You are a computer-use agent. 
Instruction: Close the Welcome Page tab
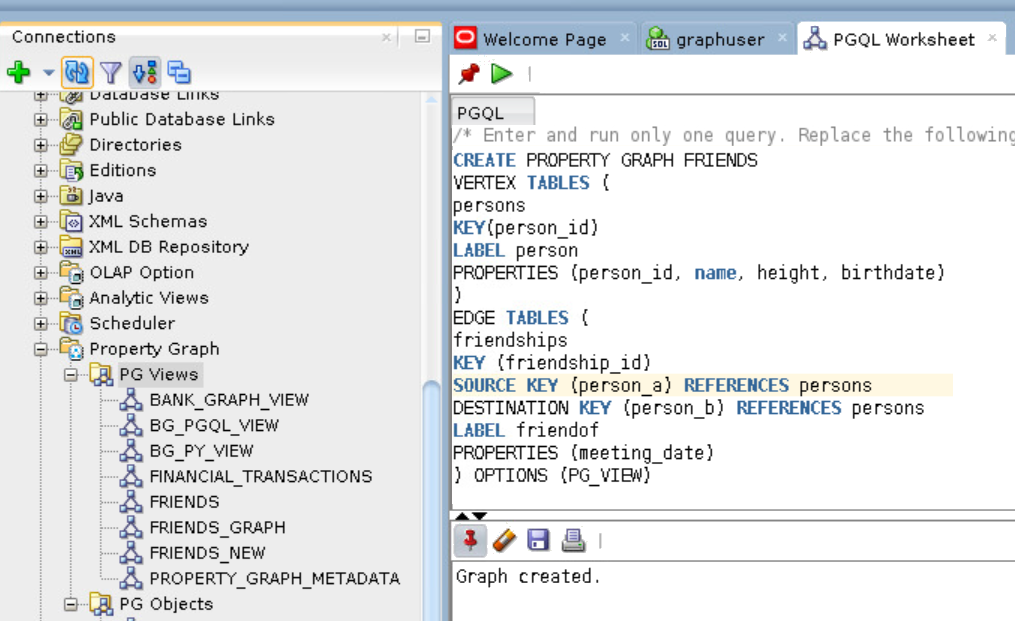(x=625, y=38)
